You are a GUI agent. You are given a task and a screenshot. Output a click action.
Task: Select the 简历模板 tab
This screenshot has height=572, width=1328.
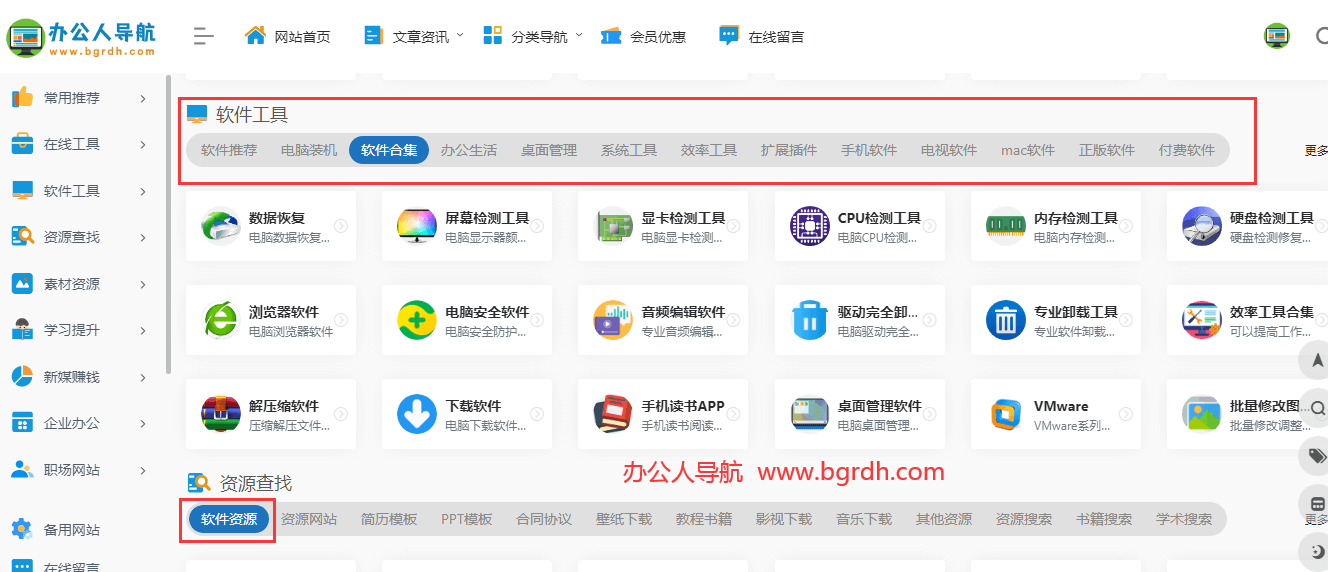tap(389, 519)
